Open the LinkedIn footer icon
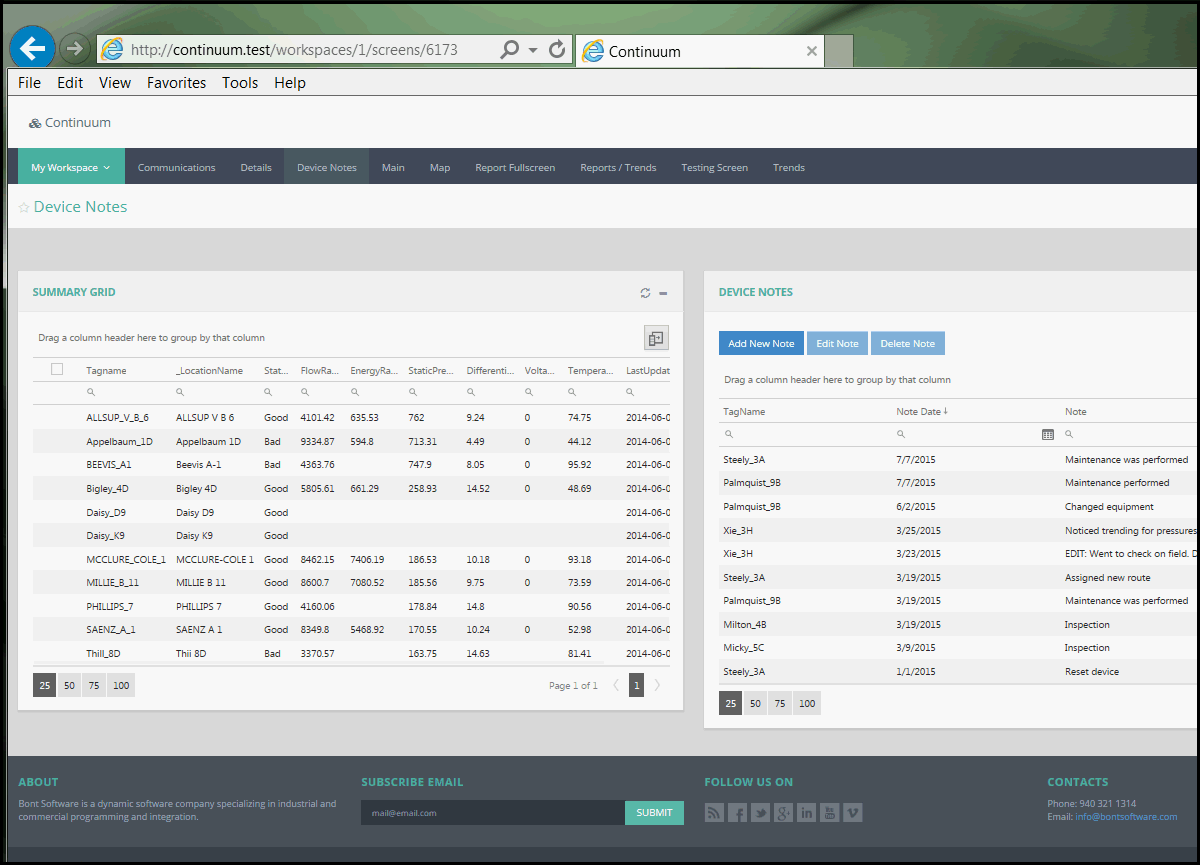1200x865 pixels. (x=806, y=813)
